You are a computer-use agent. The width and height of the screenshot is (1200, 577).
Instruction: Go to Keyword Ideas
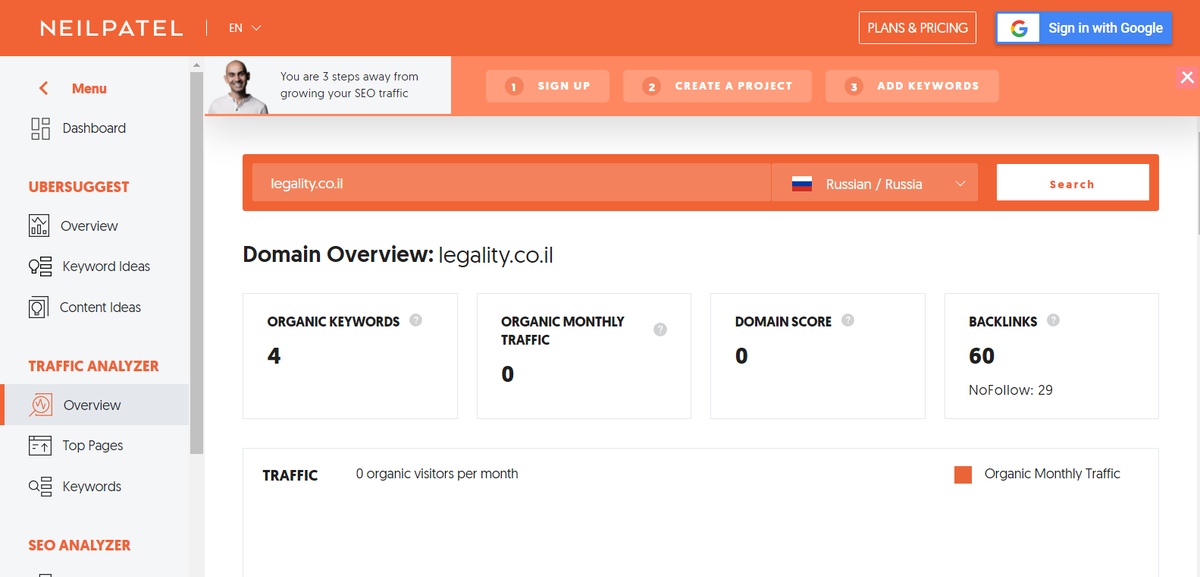[106, 266]
